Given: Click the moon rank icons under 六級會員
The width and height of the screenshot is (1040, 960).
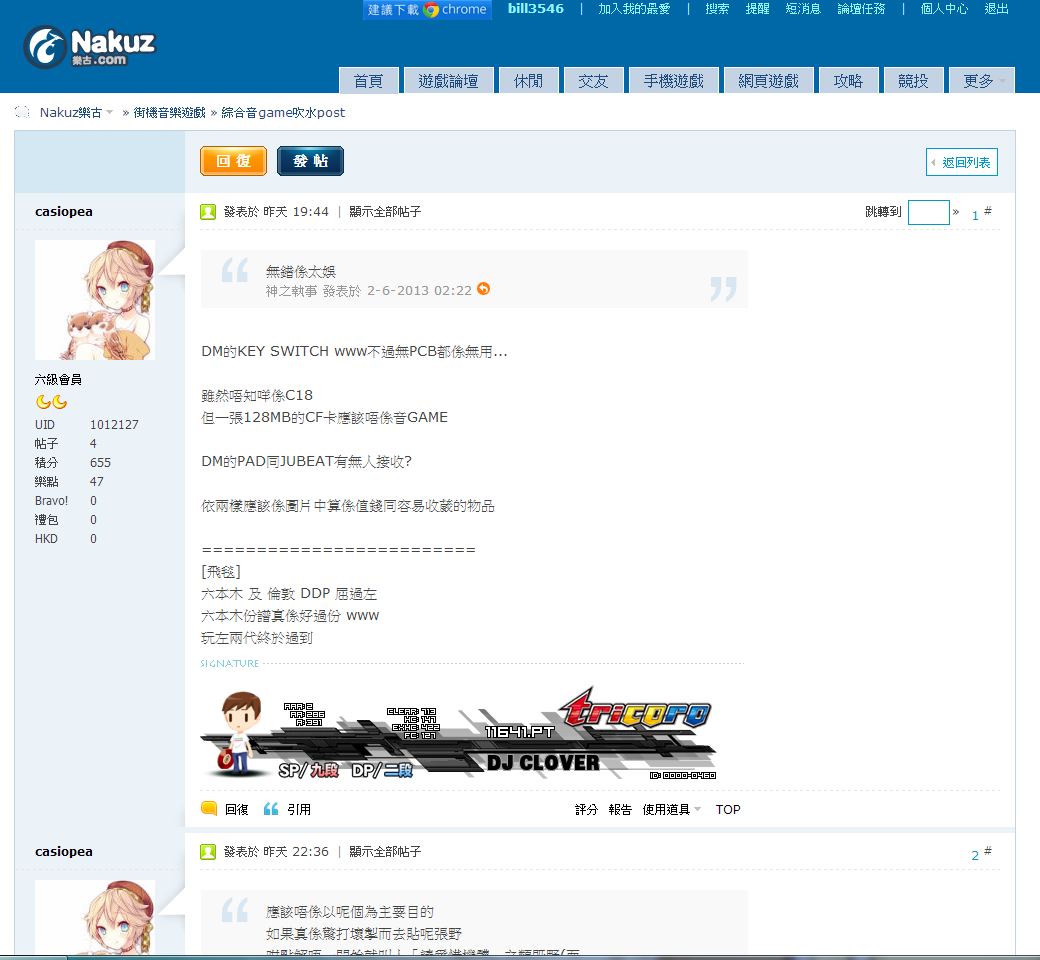Looking at the screenshot, I should coord(51,402).
